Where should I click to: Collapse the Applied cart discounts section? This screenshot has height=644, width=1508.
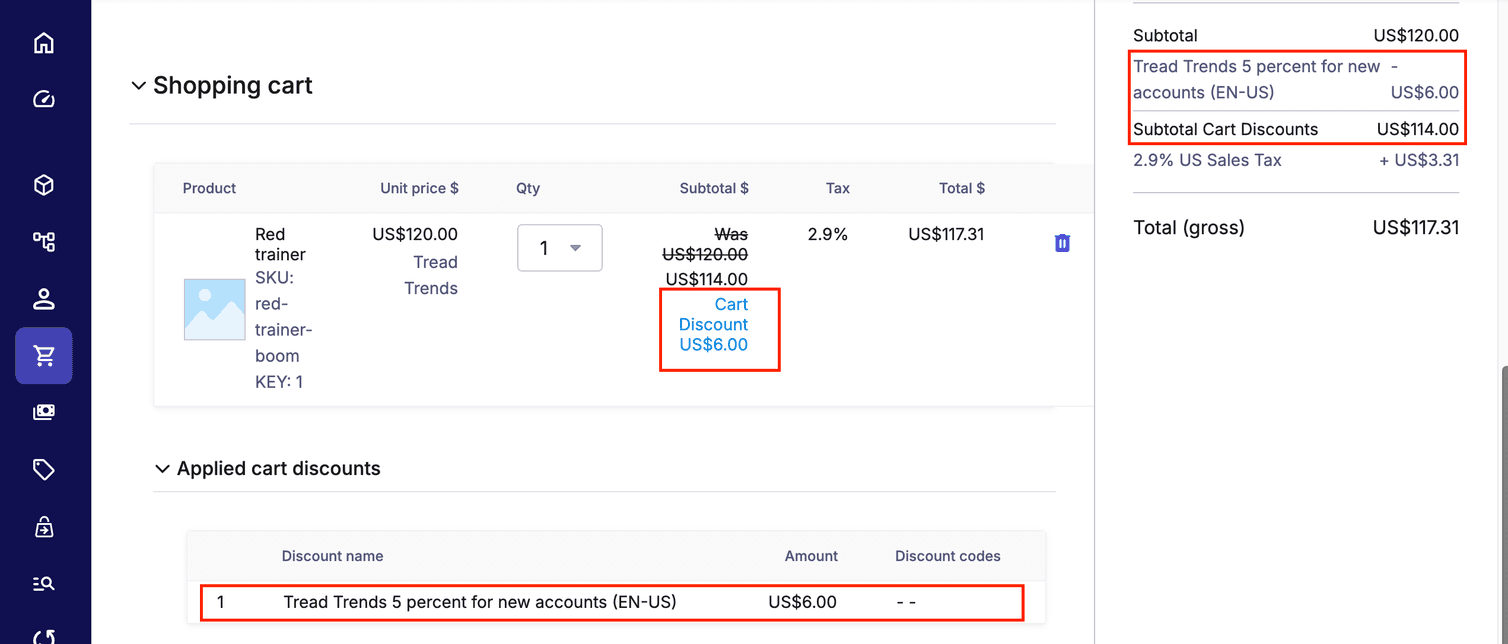click(162, 468)
